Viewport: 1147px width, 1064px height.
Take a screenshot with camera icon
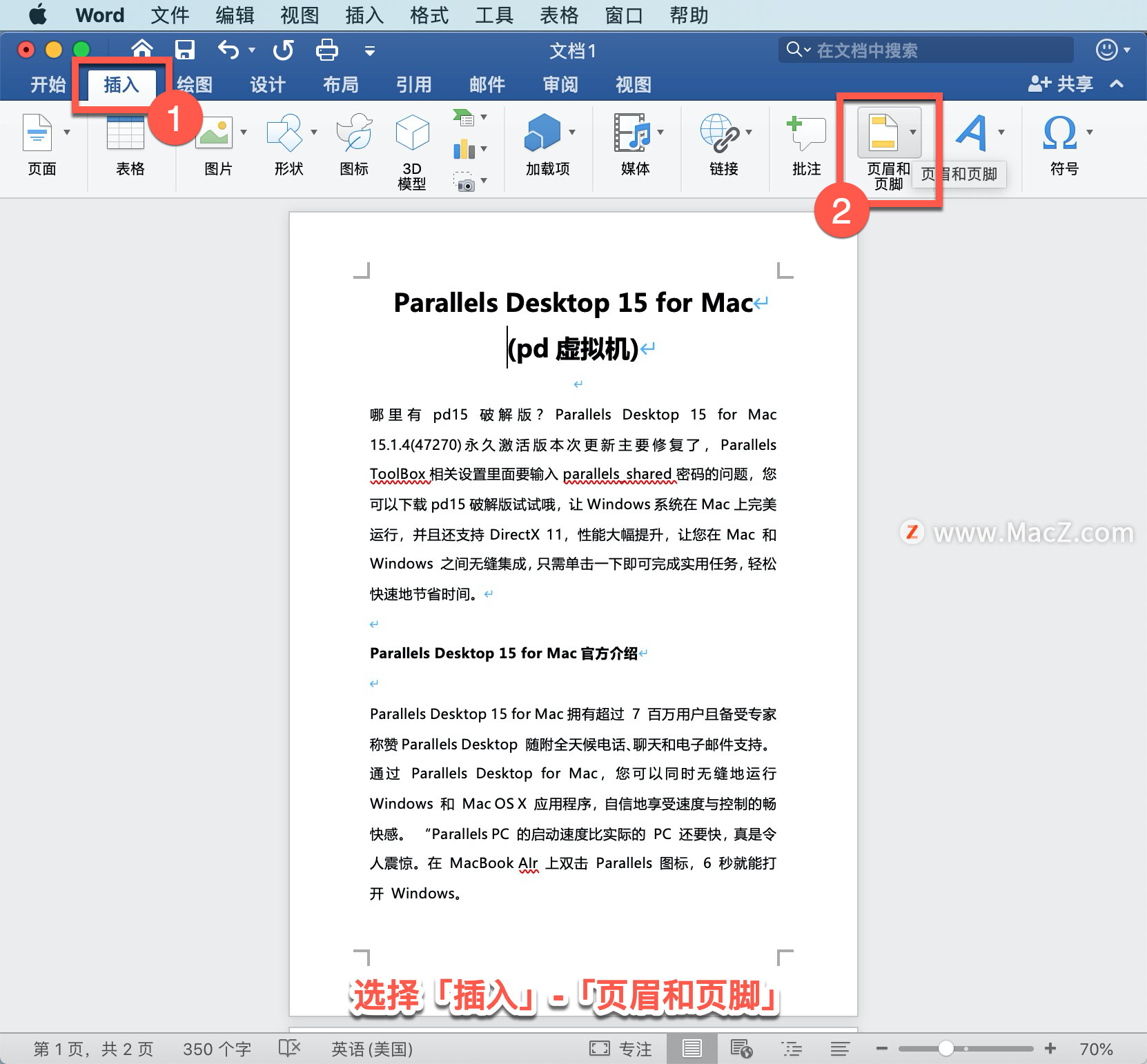(466, 182)
